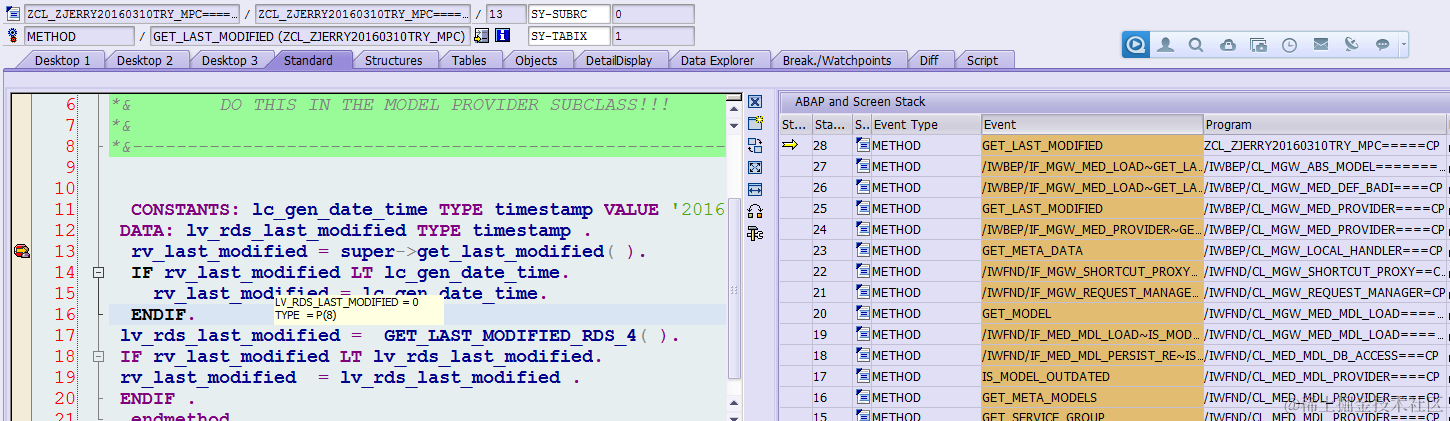Click the services headset icon of tool
The width and height of the screenshot is (1450, 421).
(755, 212)
